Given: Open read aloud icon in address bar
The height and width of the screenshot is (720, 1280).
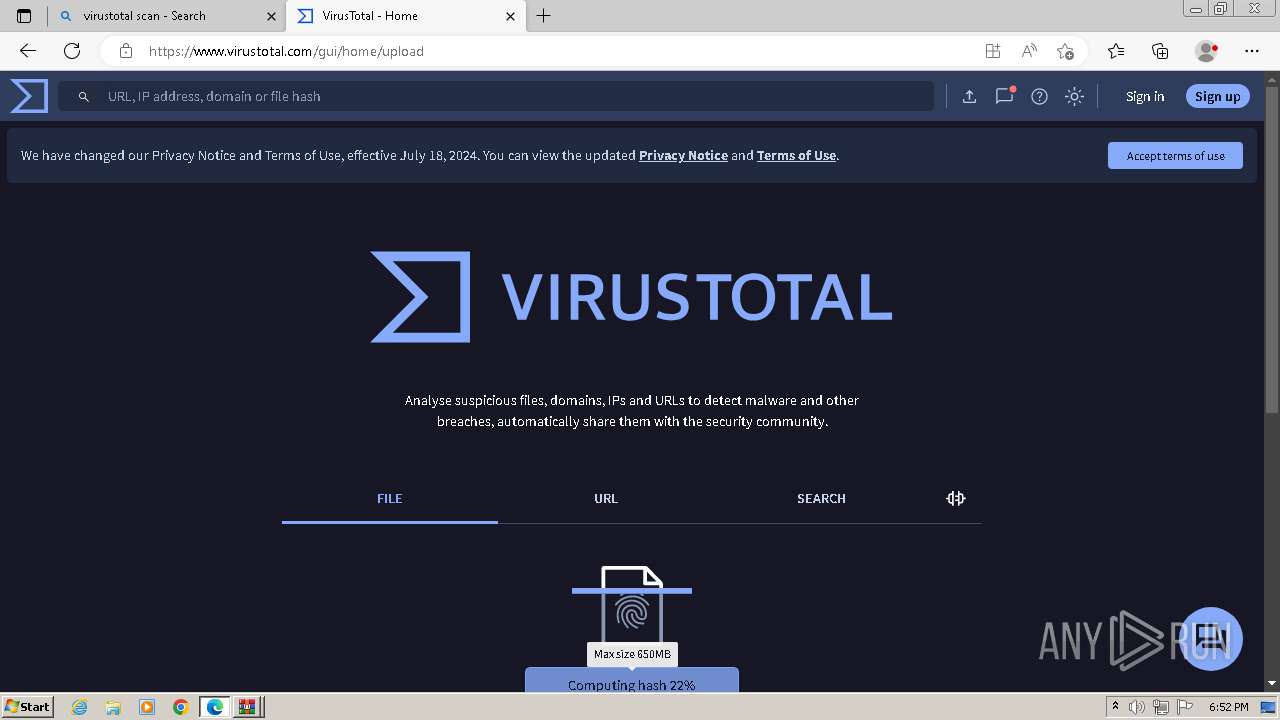Looking at the screenshot, I should (1029, 51).
